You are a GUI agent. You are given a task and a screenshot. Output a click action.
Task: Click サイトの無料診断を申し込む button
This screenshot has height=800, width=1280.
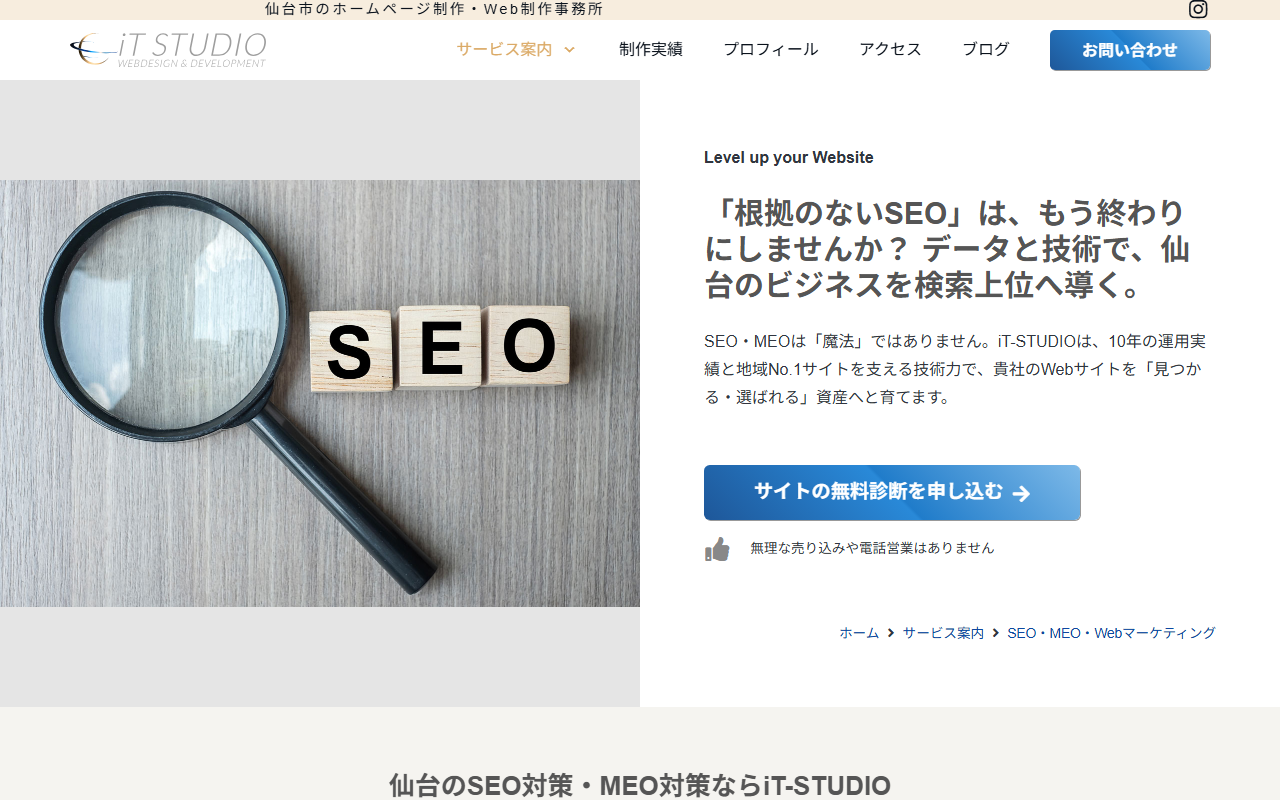(880, 492)
